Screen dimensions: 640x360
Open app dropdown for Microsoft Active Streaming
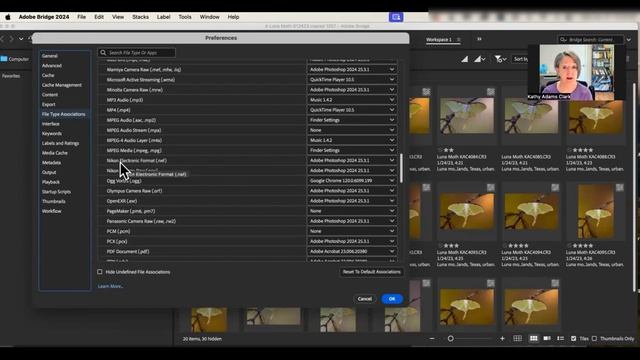(352, 80)
